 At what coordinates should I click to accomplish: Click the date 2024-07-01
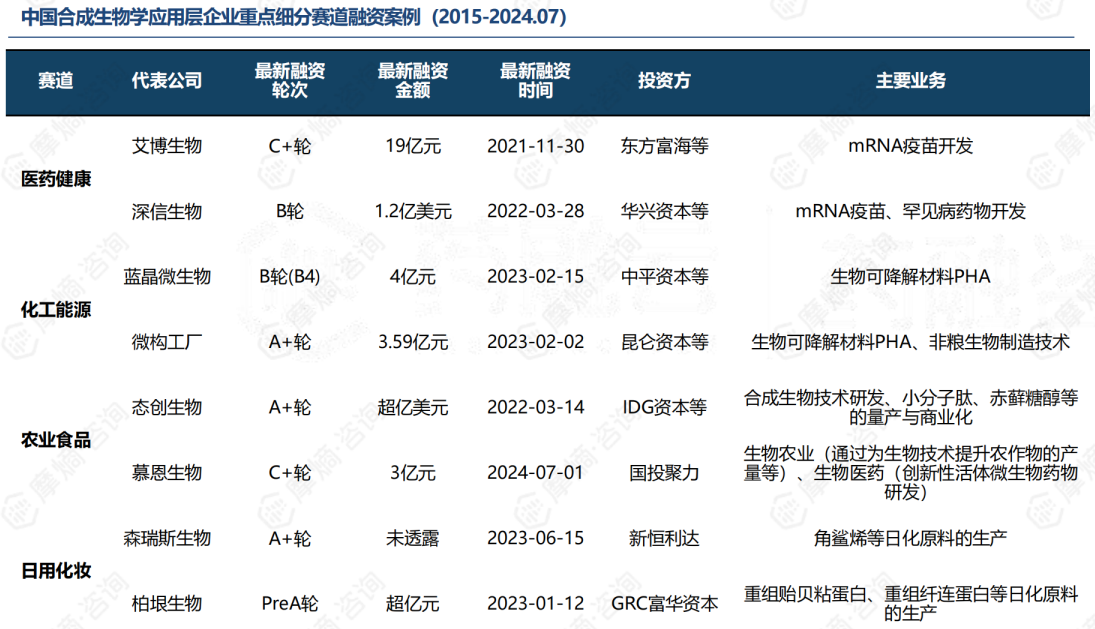click(x=536, y=473)
